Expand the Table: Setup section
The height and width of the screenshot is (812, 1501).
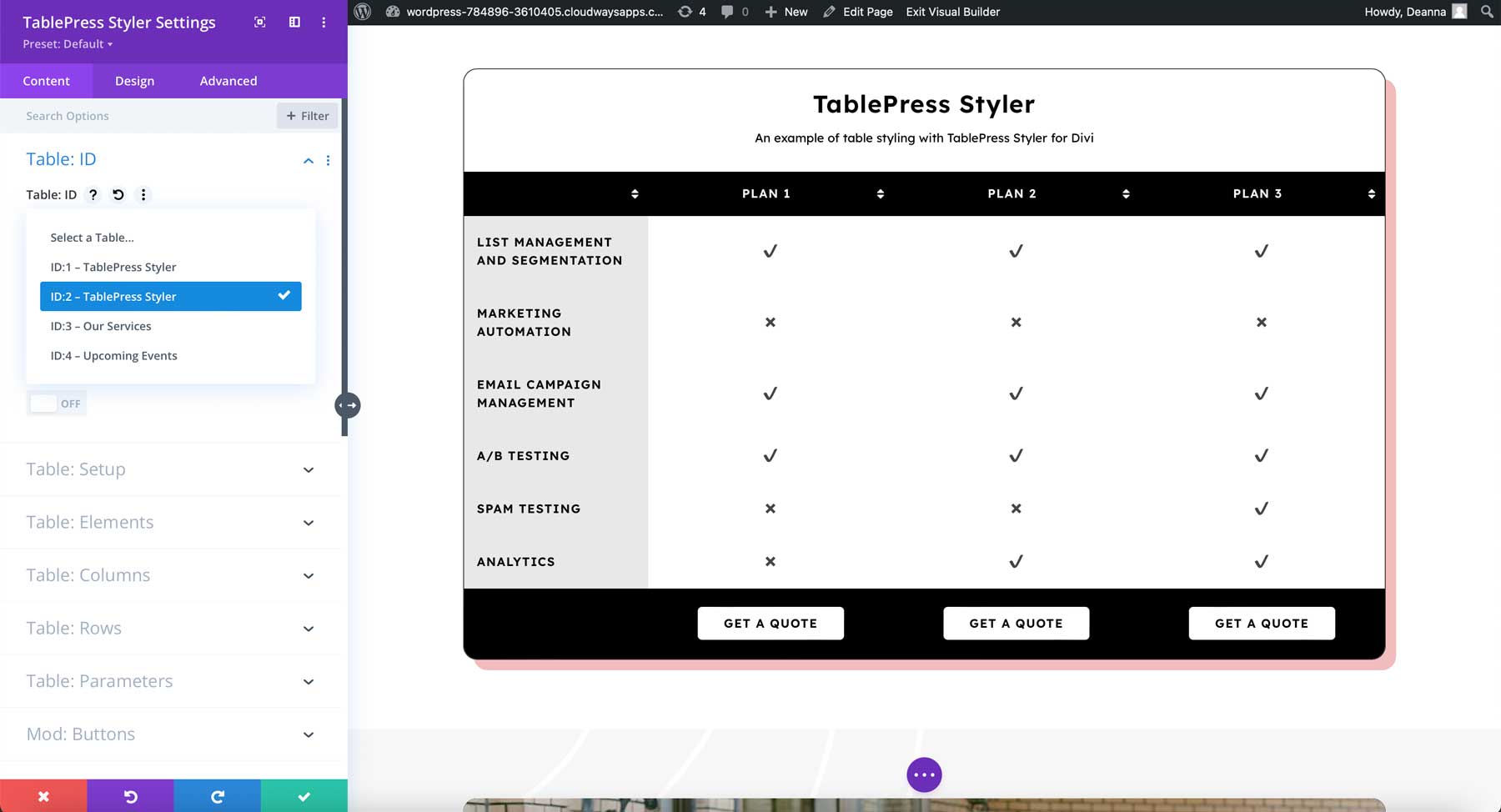(x=170, y=469)
